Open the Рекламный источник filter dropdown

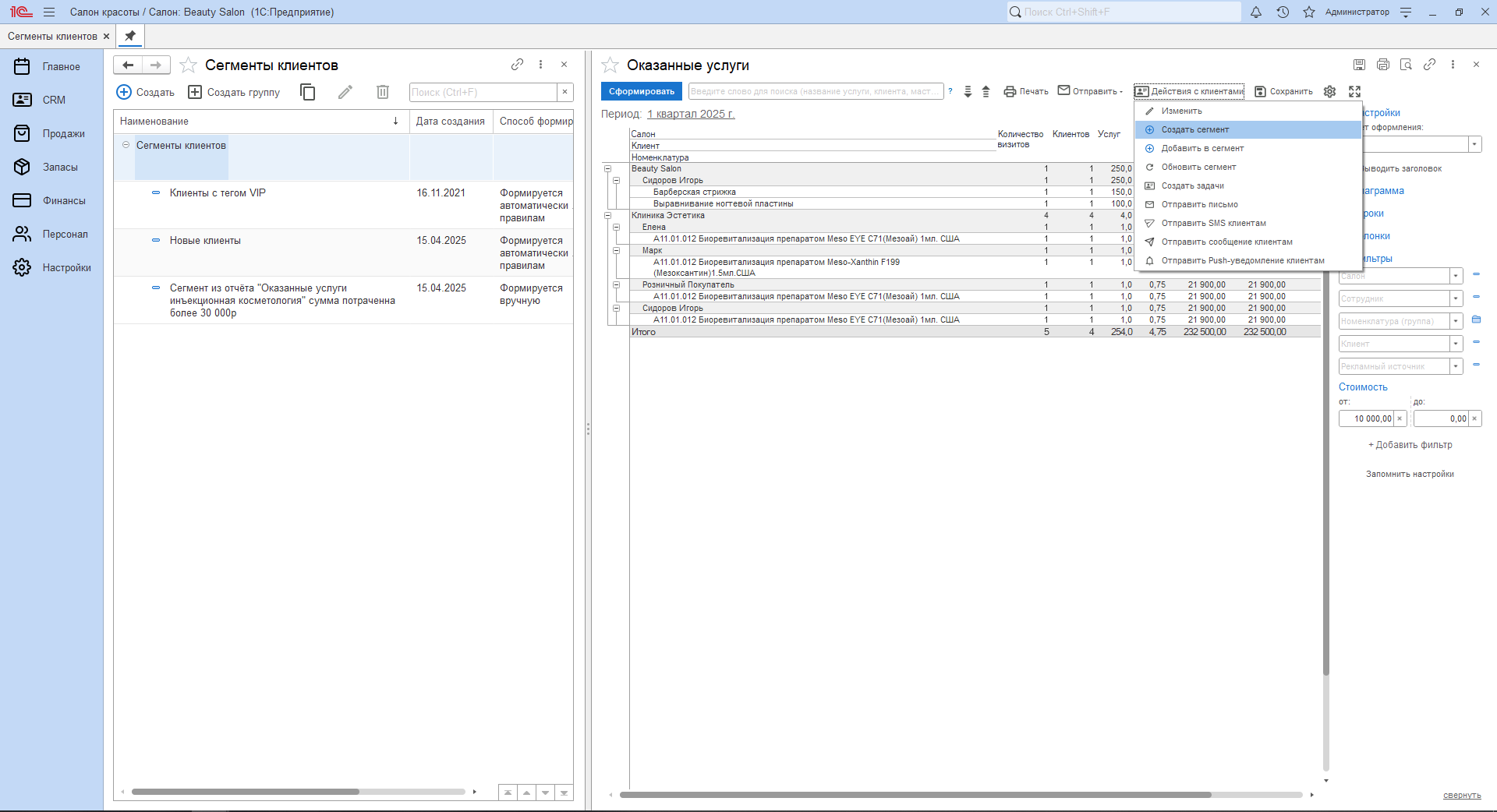1456,366
